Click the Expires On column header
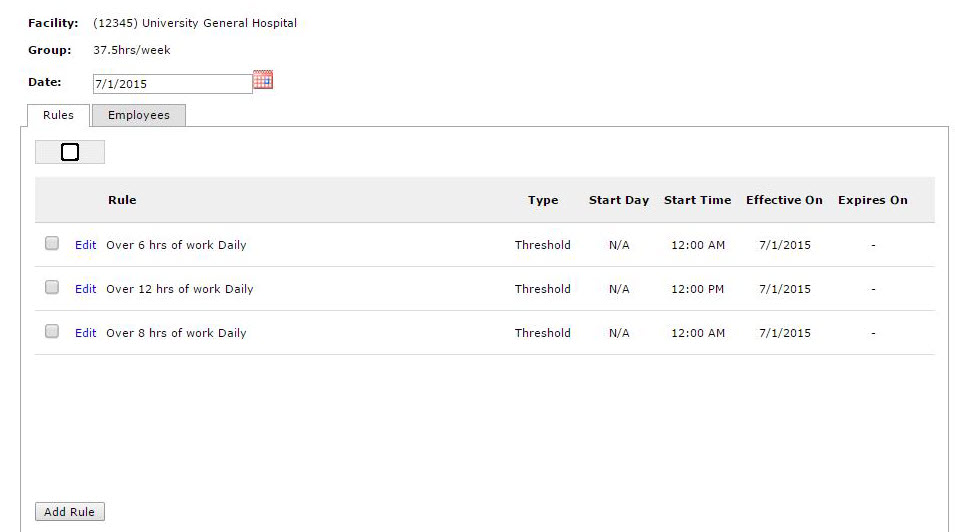Screen dimensions: 955x532 pyautogui.click(x=873, y=200)
